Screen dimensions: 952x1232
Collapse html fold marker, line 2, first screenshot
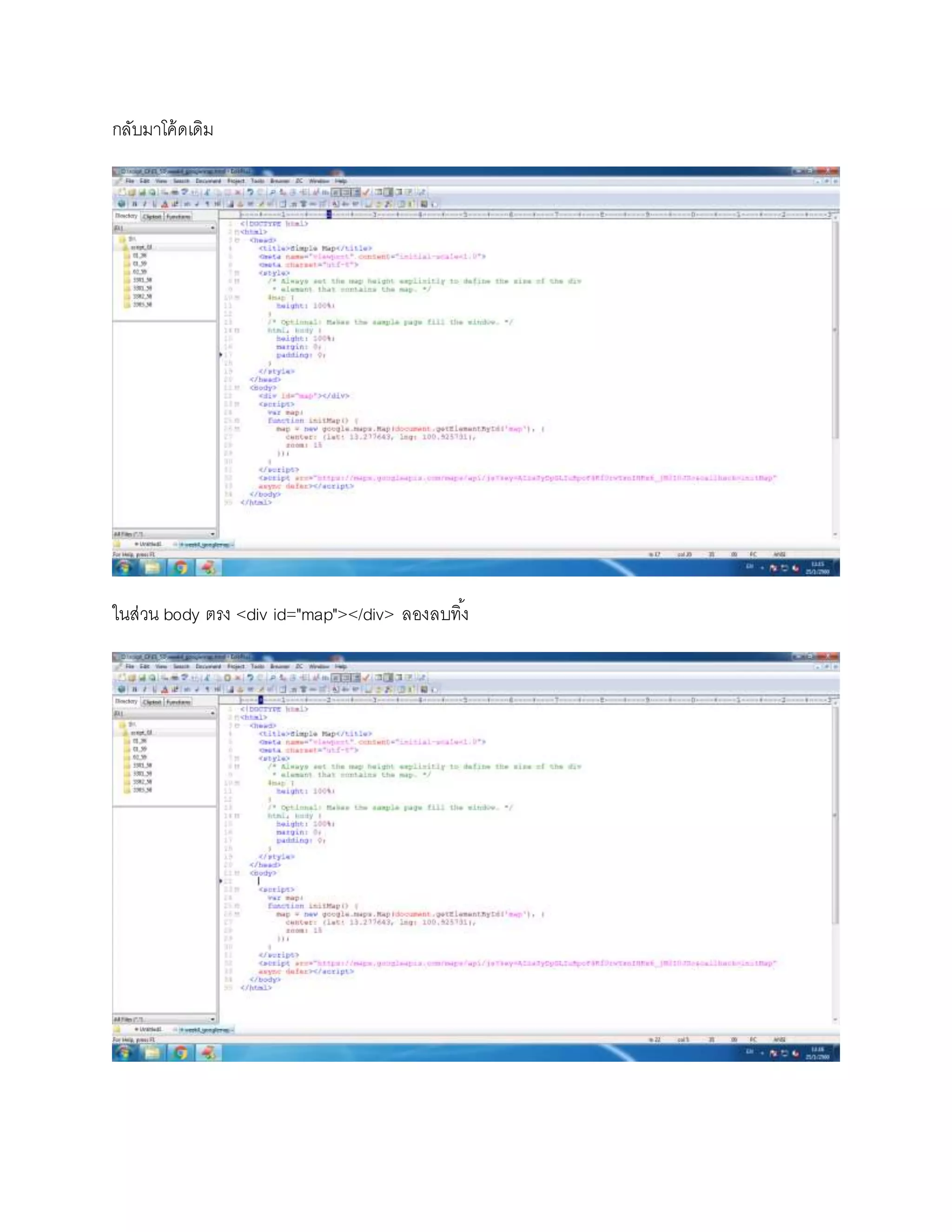coord(237,232)
